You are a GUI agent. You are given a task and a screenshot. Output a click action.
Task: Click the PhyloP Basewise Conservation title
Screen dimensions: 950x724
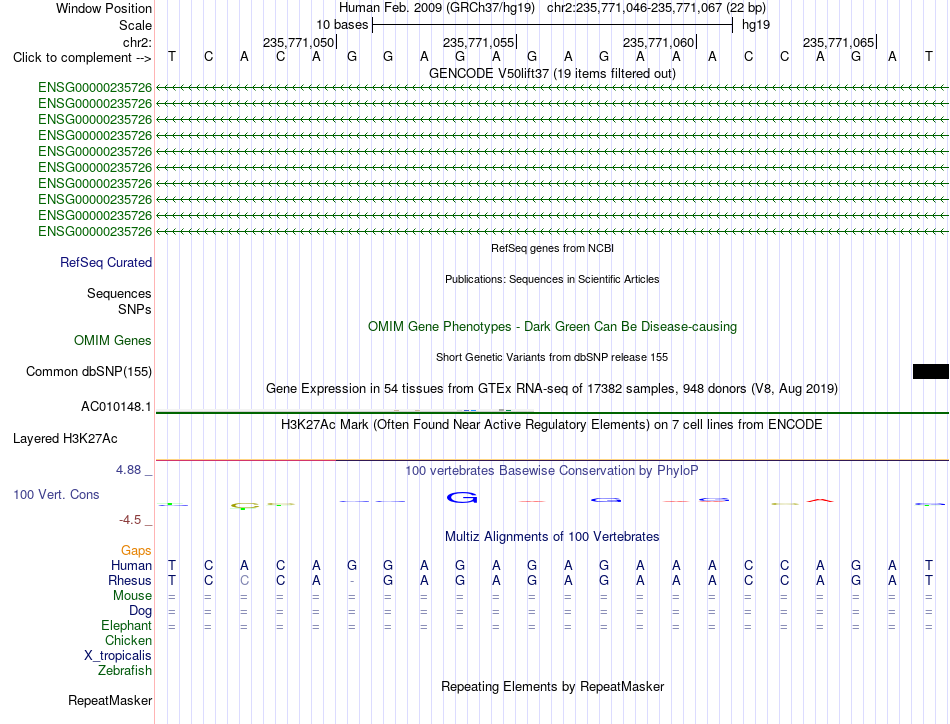pyautogui.click(x=552, y=470)
